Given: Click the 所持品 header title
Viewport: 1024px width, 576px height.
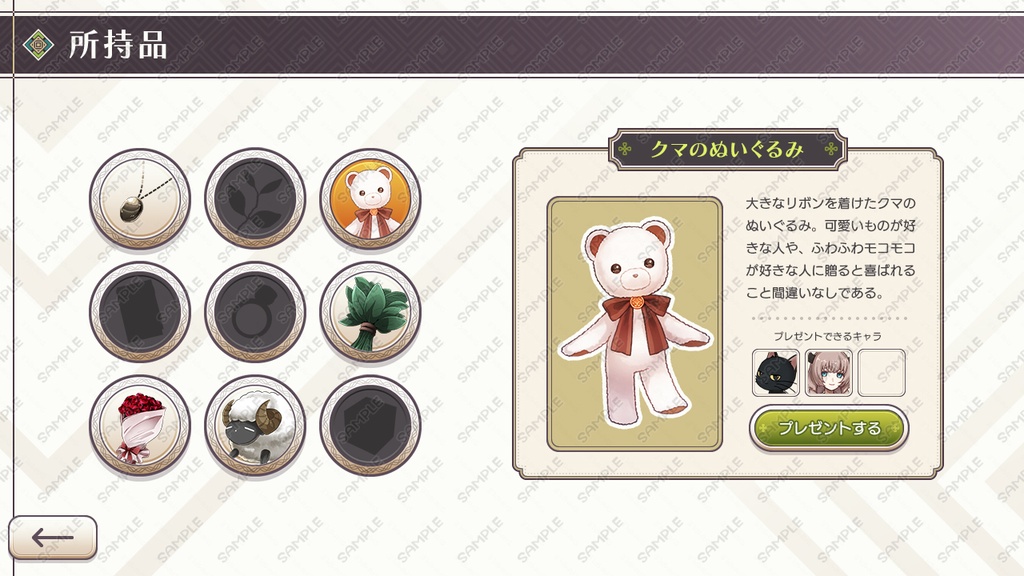Looking at the screenshot, I should (x=118, y=46).
